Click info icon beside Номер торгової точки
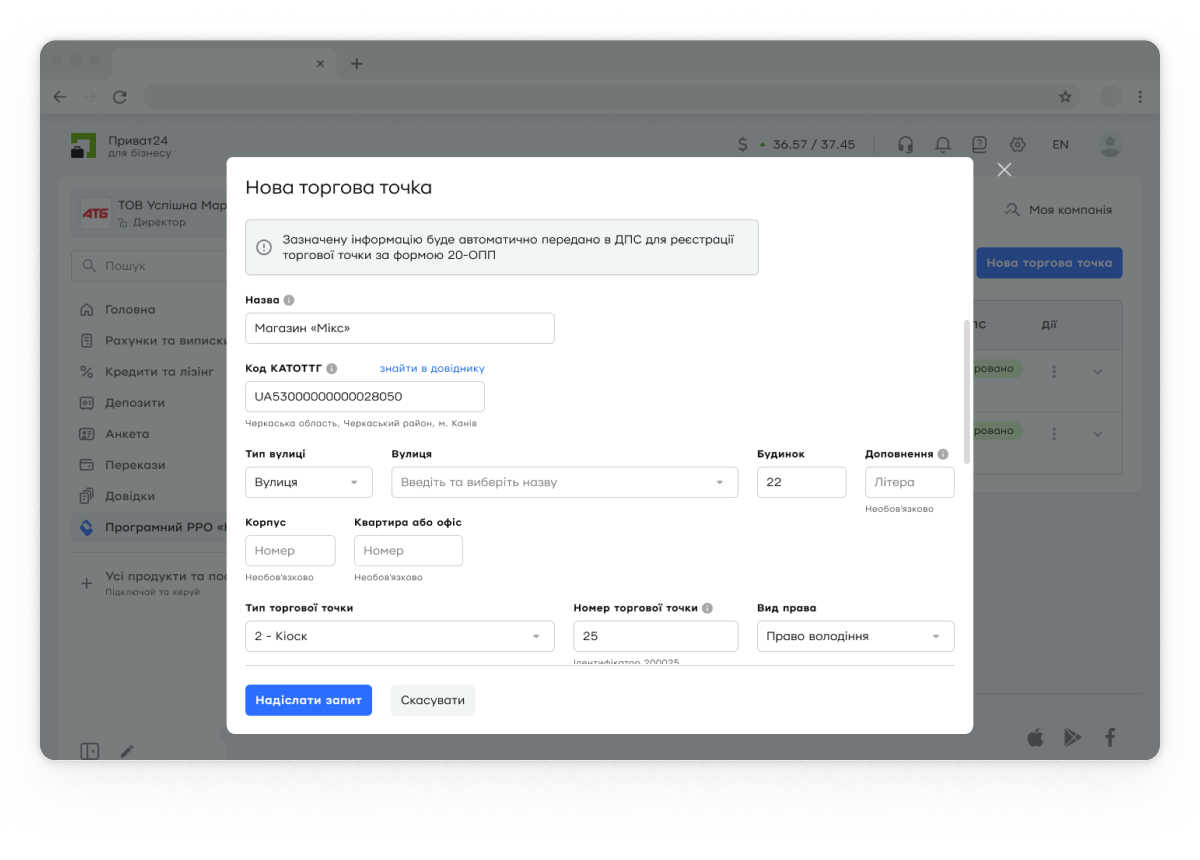This screenshot has width=1200, height=860. pos(707,608)
